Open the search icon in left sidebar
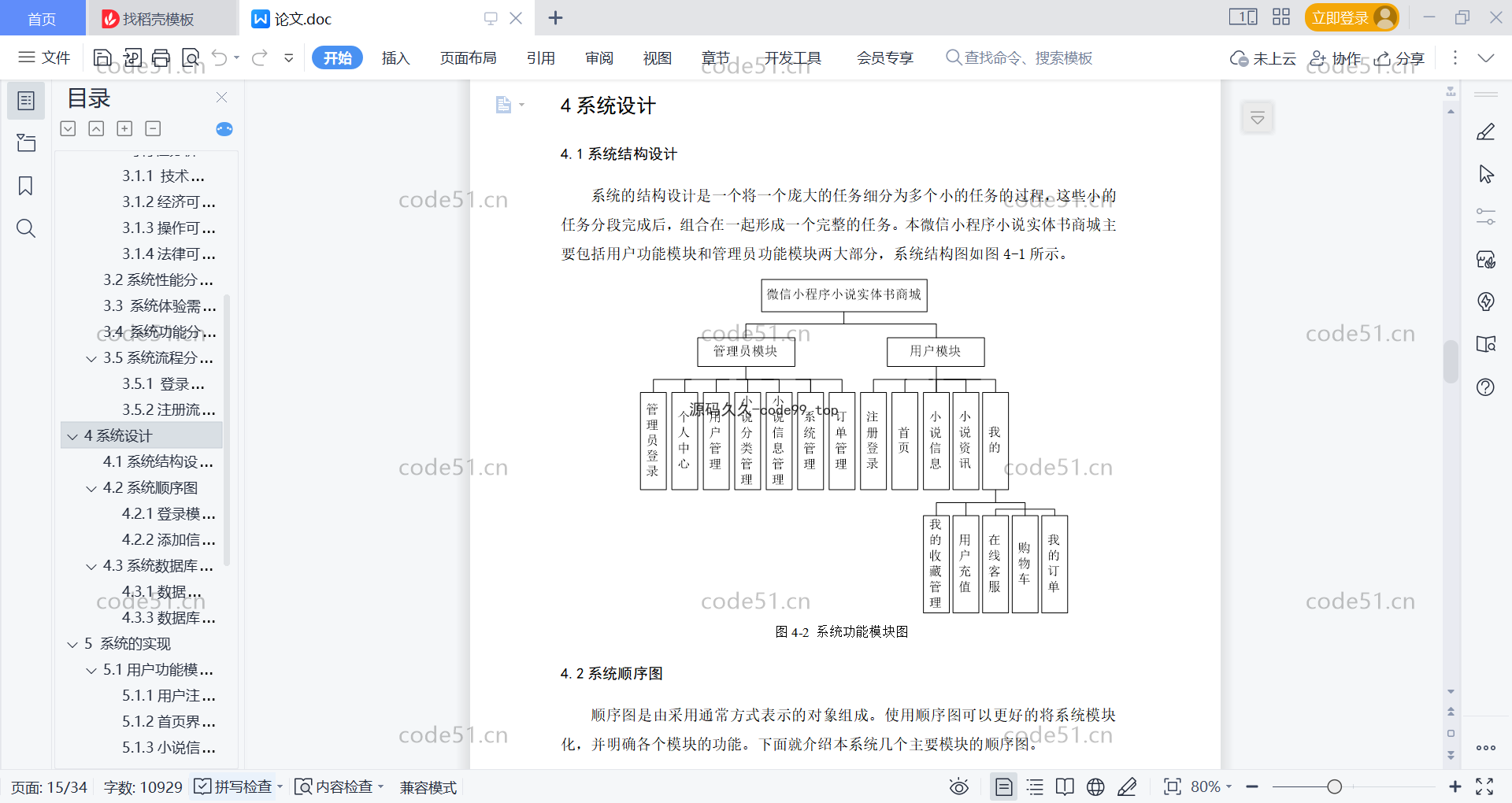 coord(26,228)
